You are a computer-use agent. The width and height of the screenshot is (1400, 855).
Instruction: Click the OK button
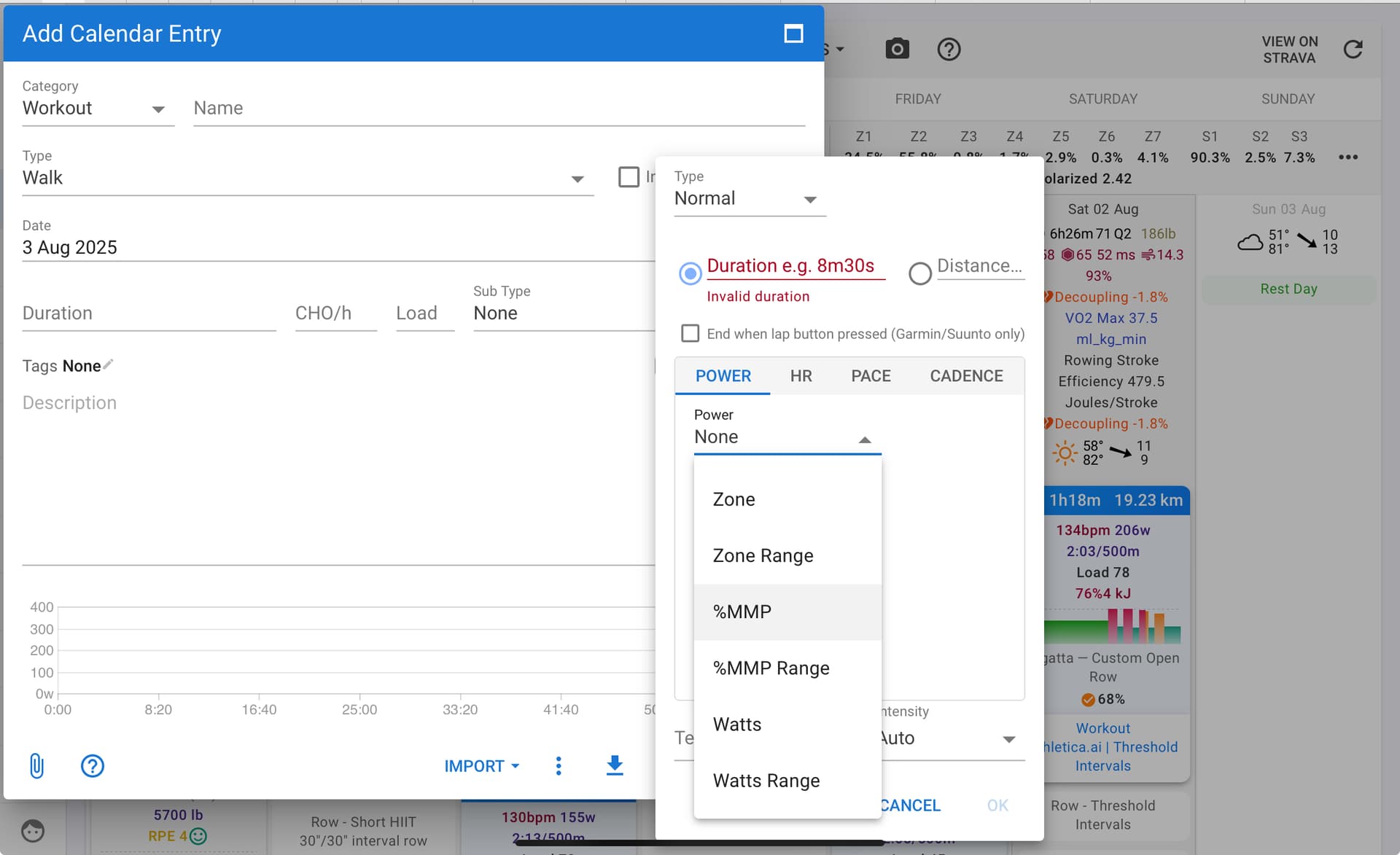click(997, 805)
